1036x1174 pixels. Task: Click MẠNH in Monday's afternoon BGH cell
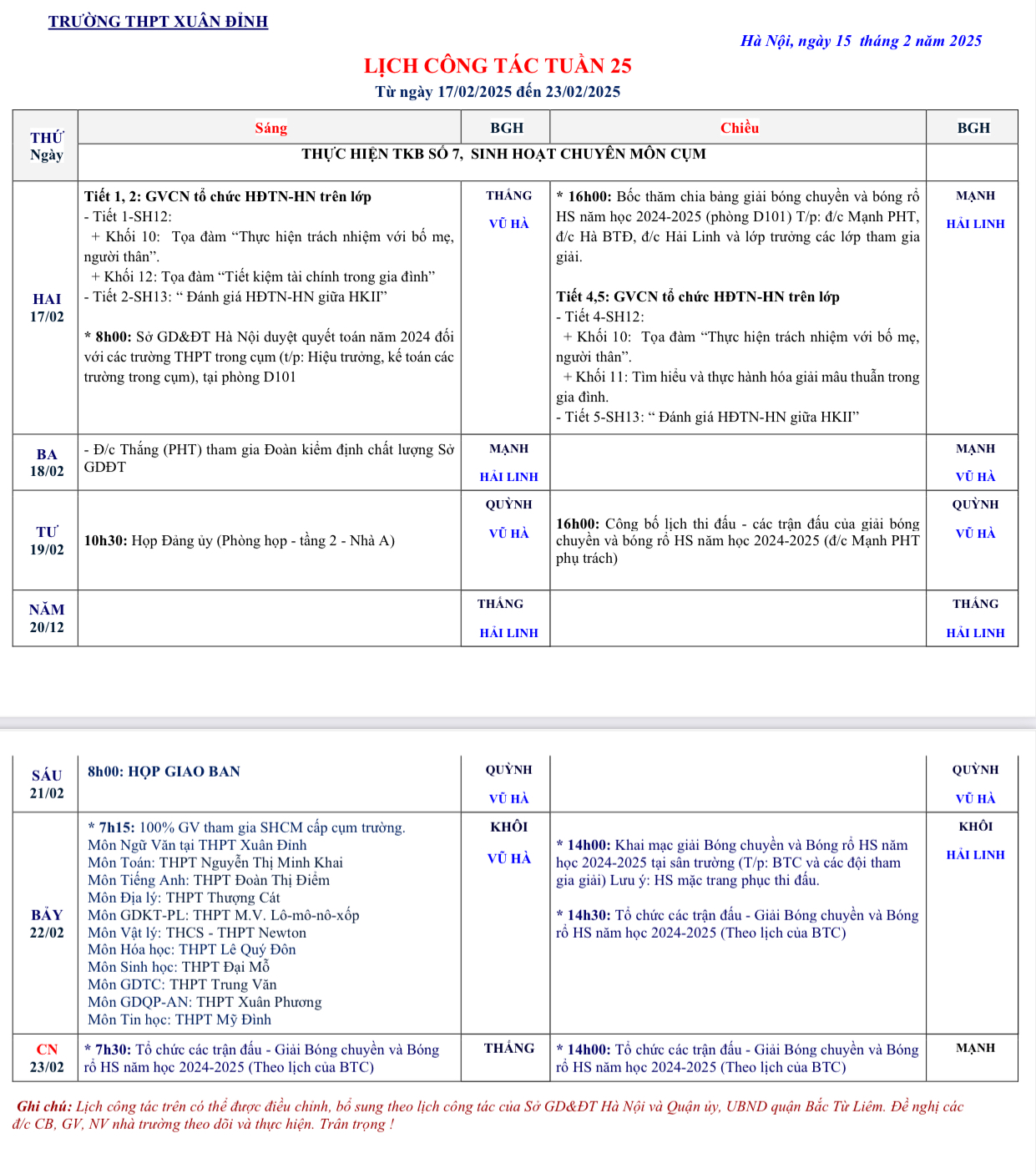pos(975,196)
